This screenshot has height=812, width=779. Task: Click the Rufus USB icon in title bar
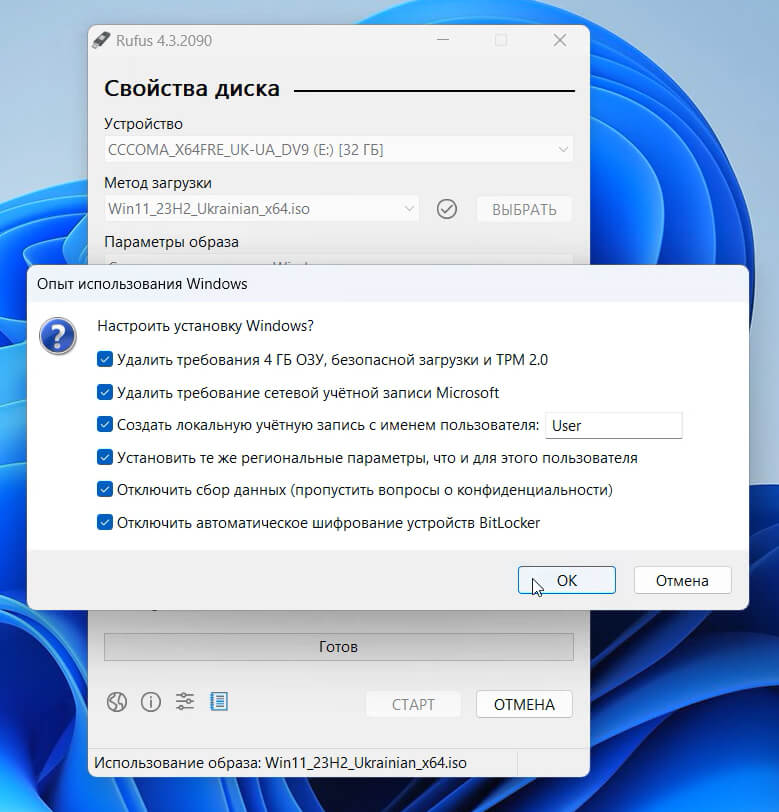click(101, 40)
